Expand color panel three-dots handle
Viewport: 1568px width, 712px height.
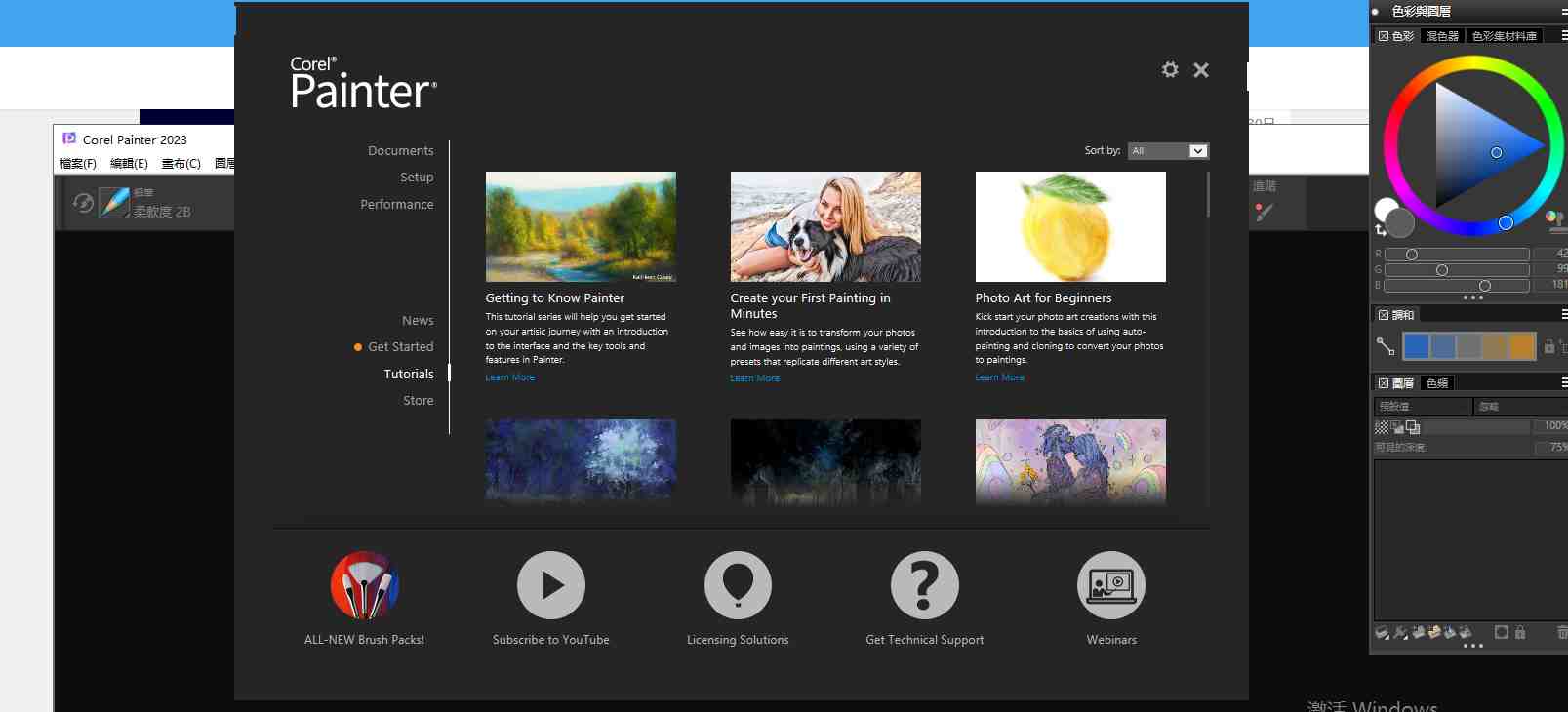pyautogui.click(x=1473, y=297)
